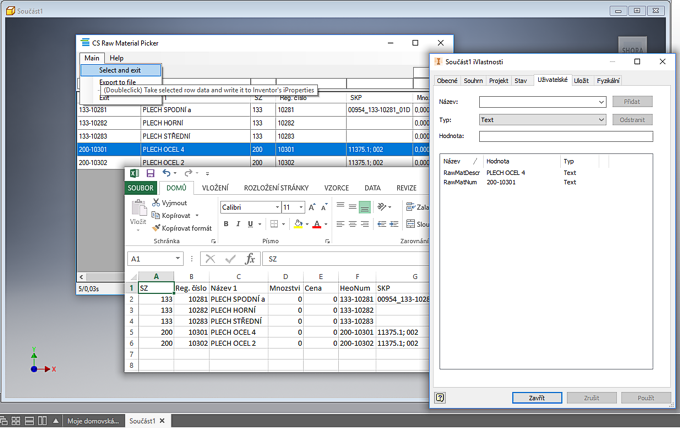The height and width of the screenshot is (428, 680).
Task: Toggle bold formatting in Excel ribbon
Action: click(226, 224)
